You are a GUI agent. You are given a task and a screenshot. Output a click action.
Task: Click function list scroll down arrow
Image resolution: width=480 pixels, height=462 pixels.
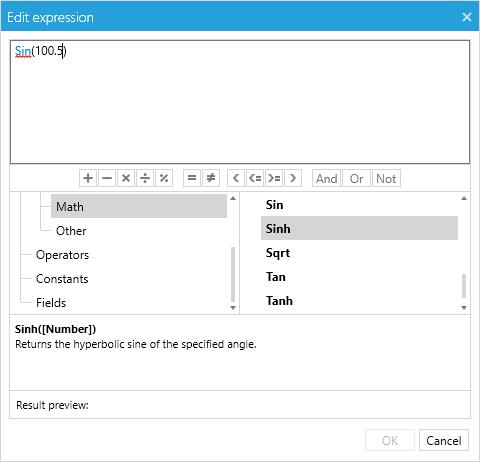pos(464,308)
